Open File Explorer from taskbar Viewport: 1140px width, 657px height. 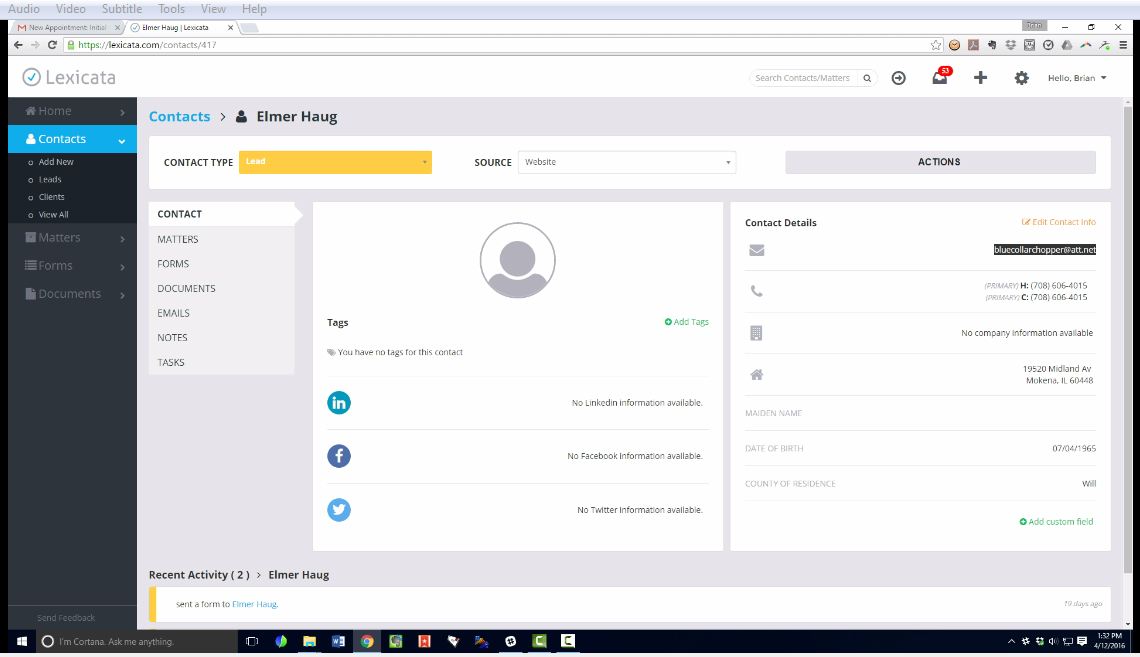click(x=310, y=641)
